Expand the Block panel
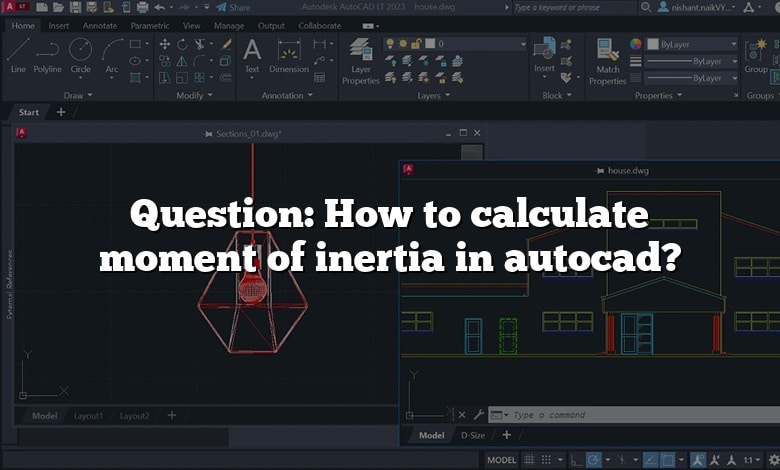Viewport: 780px width, 470px height. pos(557,95)
